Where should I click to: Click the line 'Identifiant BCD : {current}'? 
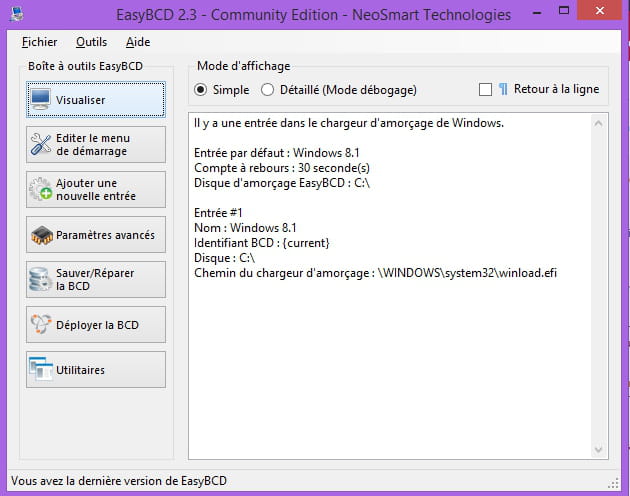(262, 243)
